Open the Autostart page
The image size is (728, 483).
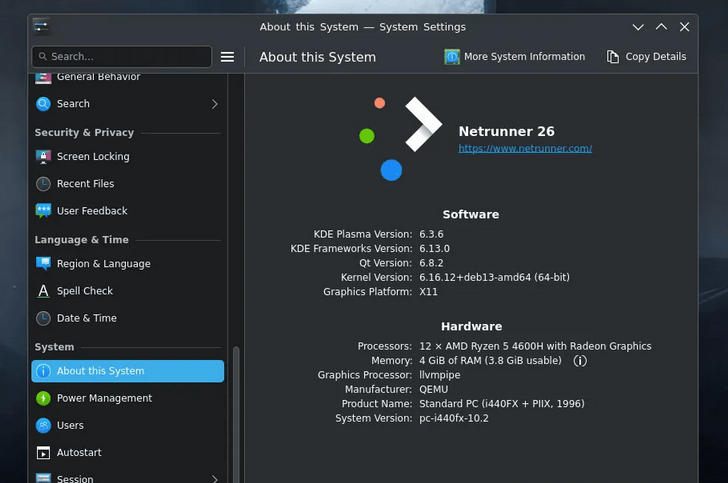(128, 452)
